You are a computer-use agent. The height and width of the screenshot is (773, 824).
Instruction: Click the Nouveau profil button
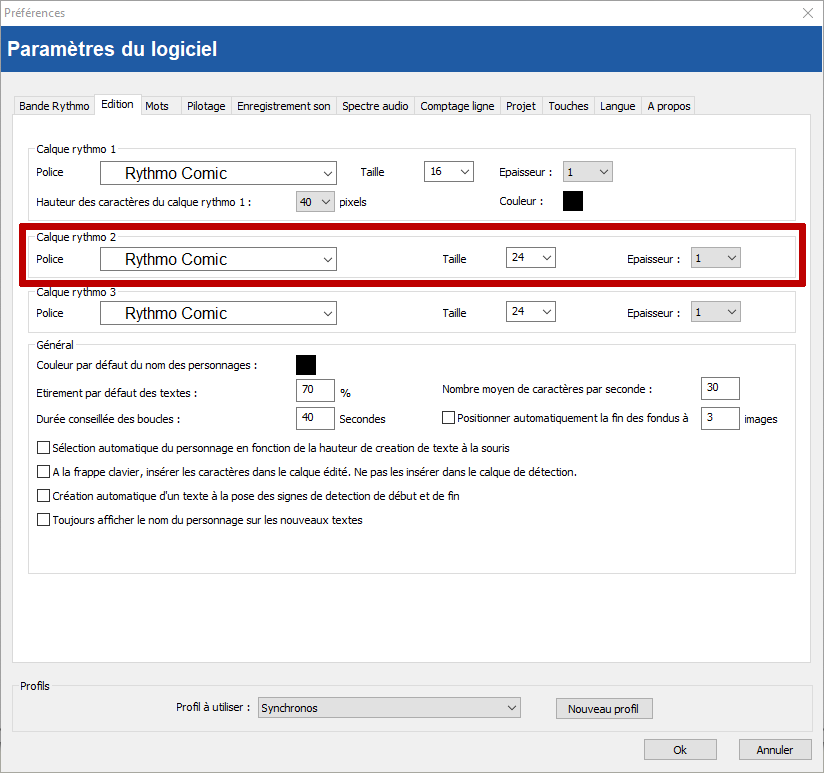(603, 709)
